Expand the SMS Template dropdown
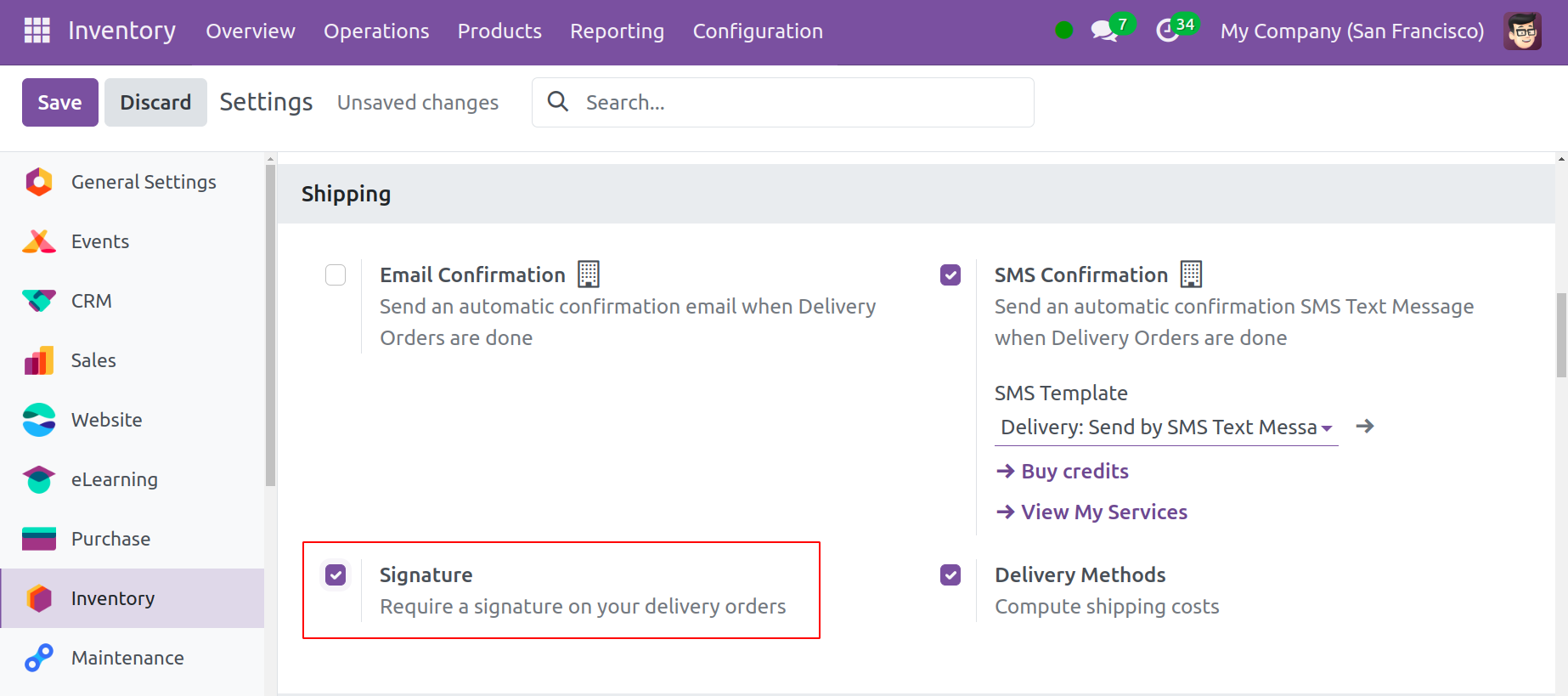Image resolution: width=1568 pixels, height=696 pixels. click(x=1165, y=427)
